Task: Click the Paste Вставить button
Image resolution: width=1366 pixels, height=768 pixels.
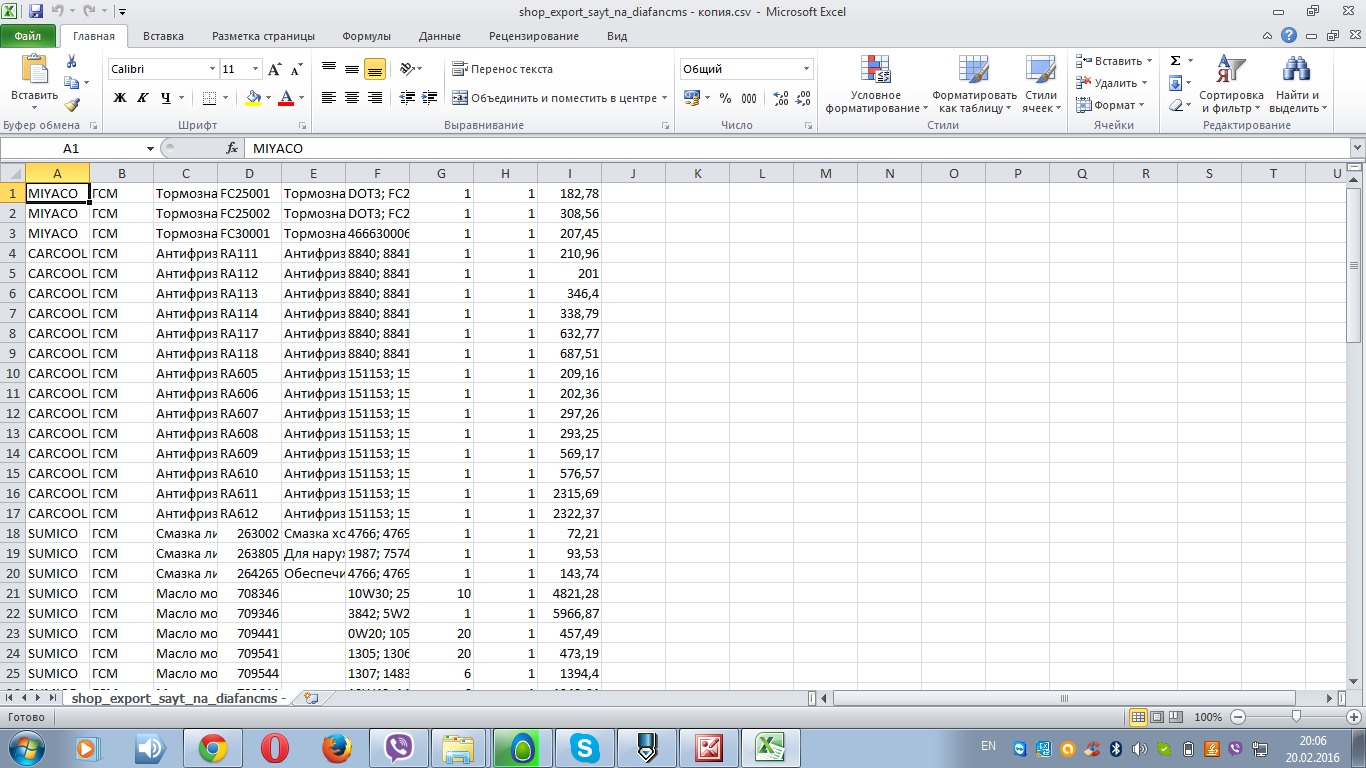Action: click(x=34, y=80)
